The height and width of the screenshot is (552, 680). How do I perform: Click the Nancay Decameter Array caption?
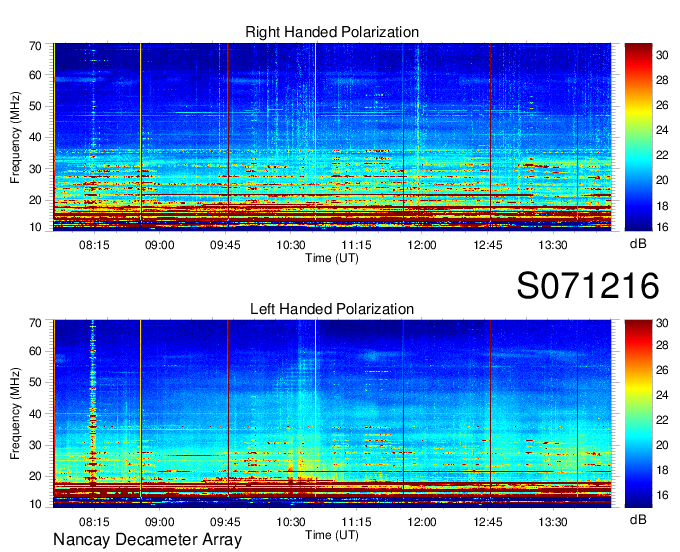(147, 540)
